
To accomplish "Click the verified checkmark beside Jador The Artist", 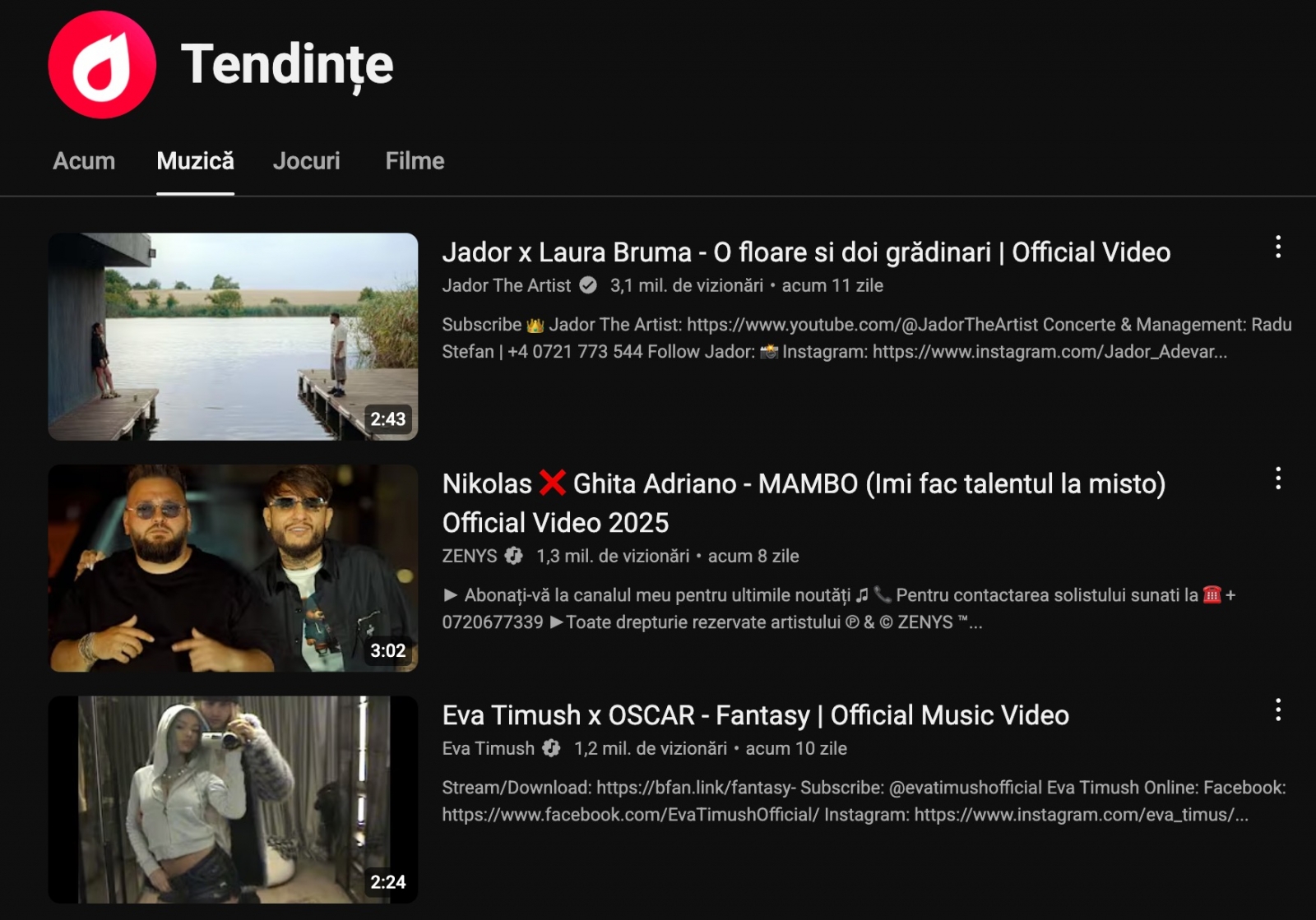I will pyautogui.click(x=589, y=285).
